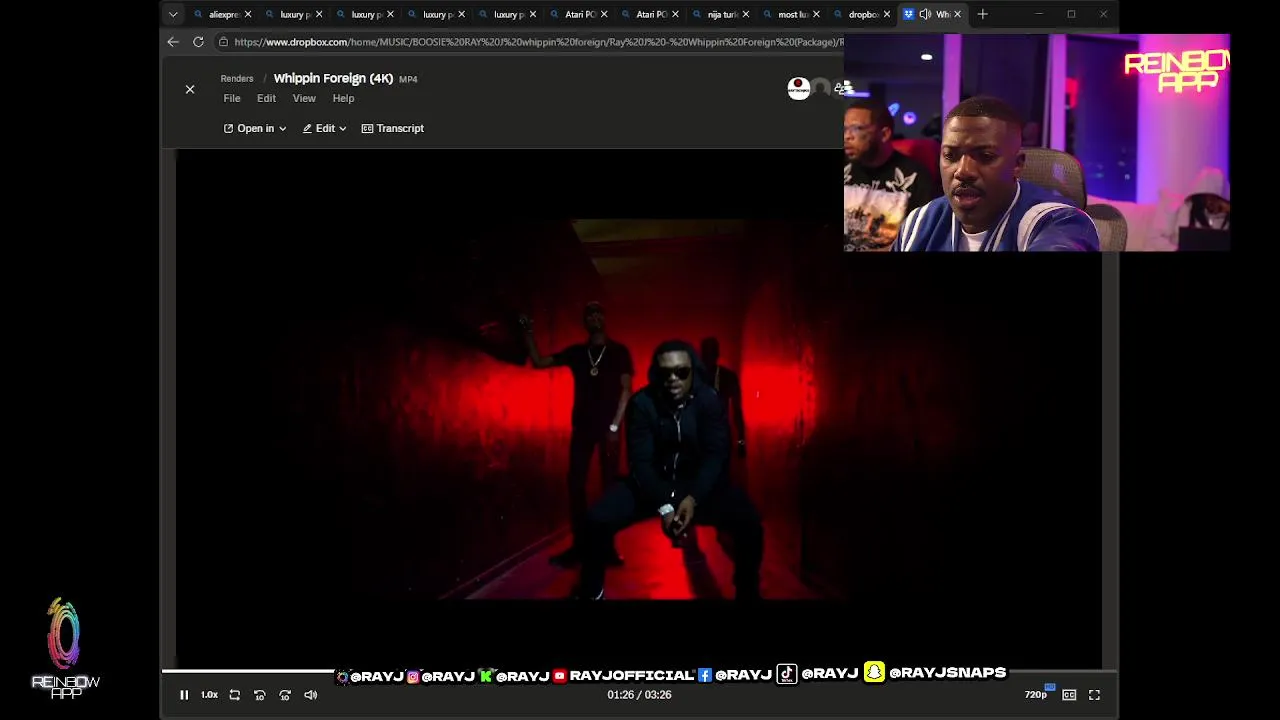Open a new browser tab

pos(983,14)
